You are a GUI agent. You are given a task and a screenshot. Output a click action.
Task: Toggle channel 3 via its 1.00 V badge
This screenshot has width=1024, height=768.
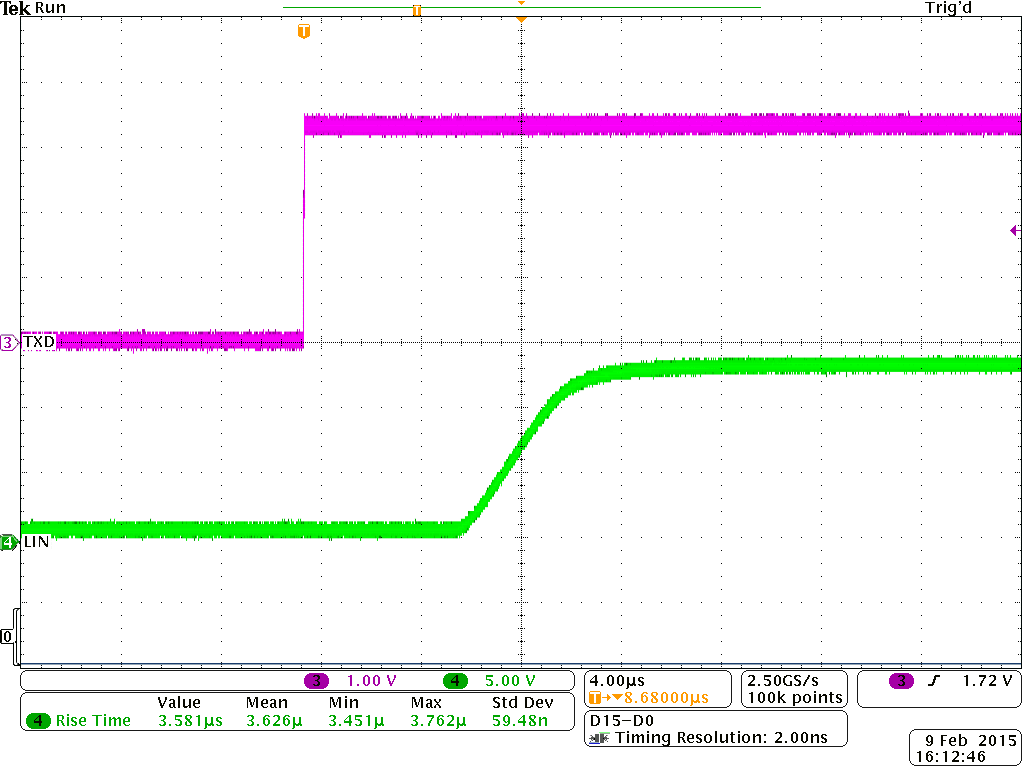click(318, 681)
